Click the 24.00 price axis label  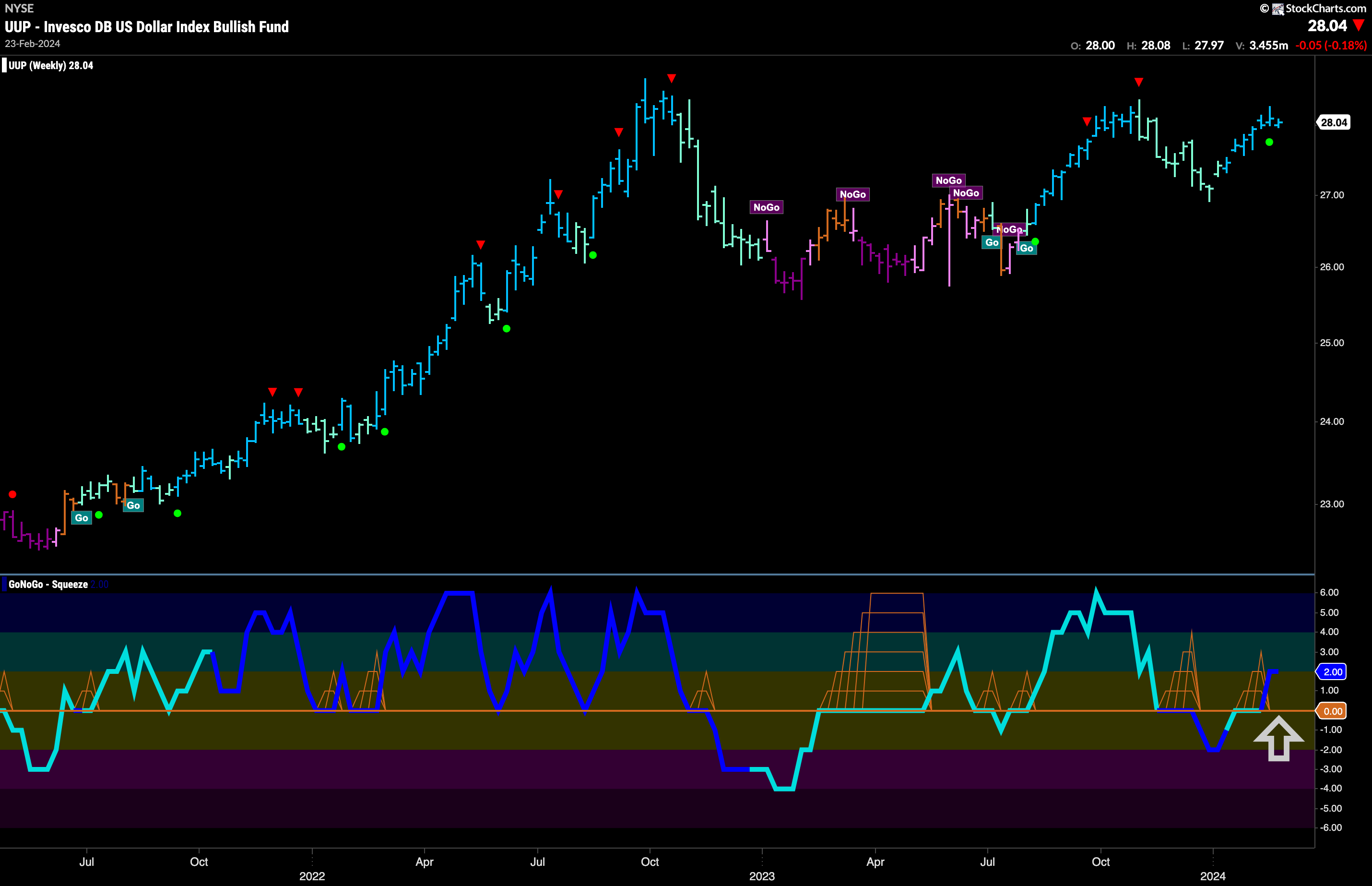[1332, 422]
